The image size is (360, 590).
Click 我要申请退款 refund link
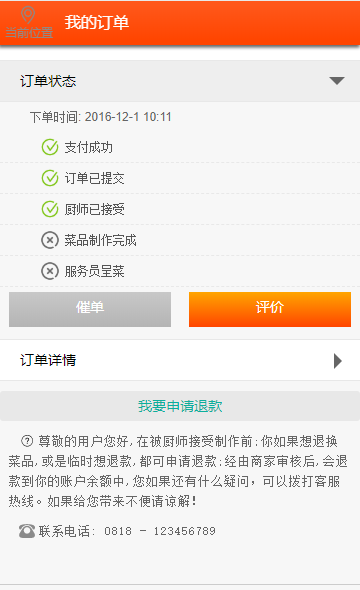(180, 406)
